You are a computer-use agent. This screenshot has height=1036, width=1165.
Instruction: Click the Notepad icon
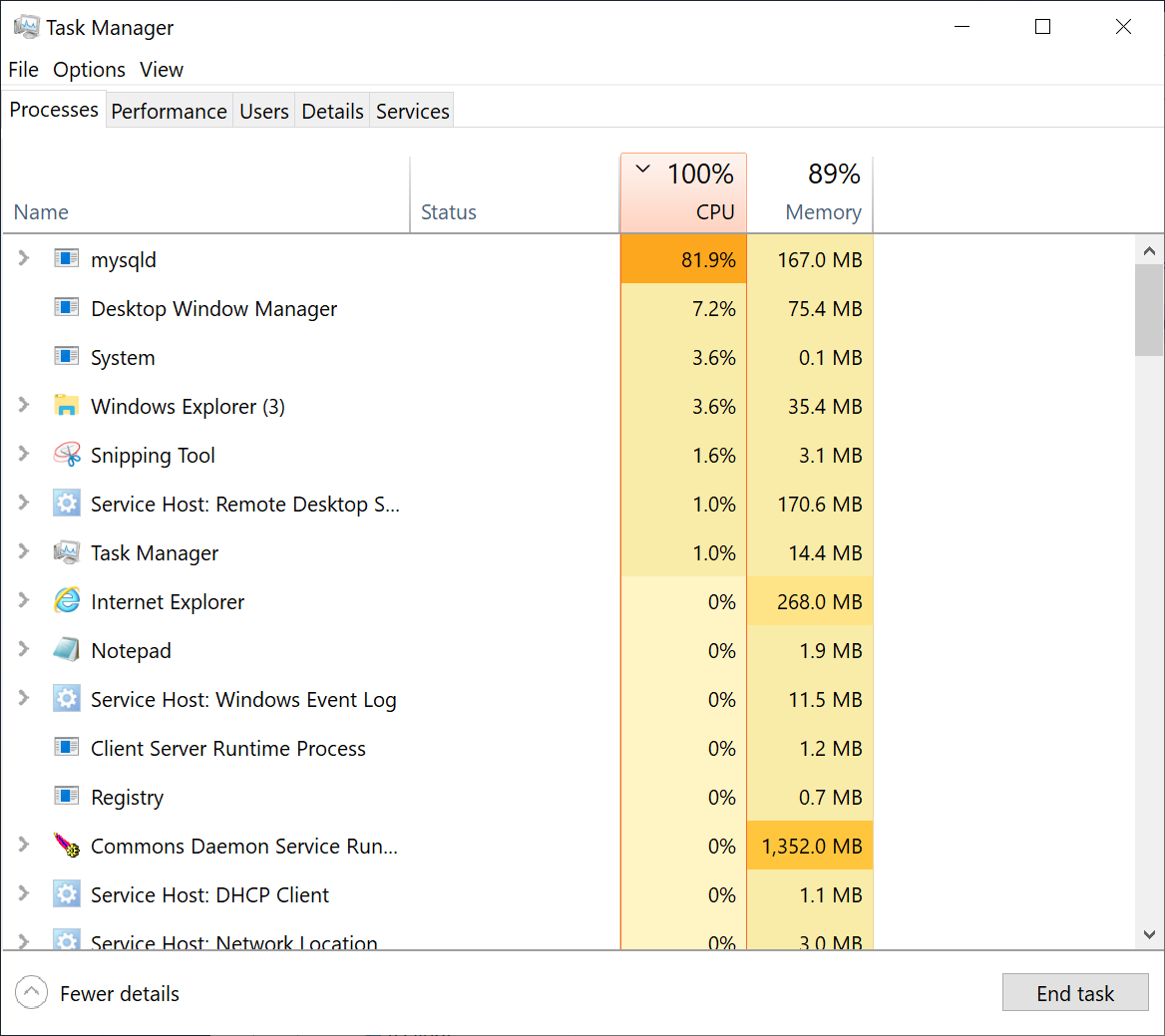pos(66,650)
